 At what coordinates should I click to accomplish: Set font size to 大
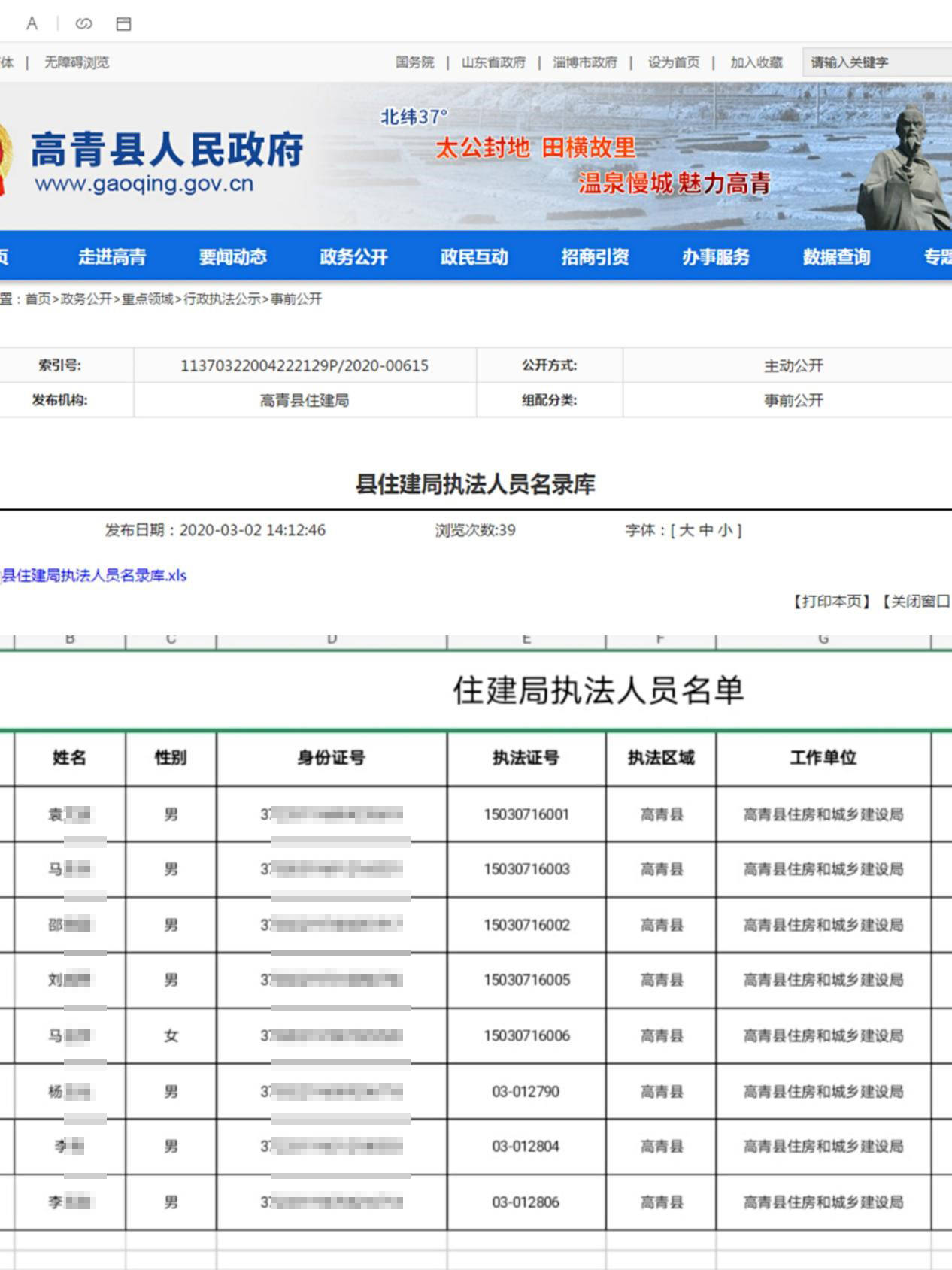coord(686,530)
